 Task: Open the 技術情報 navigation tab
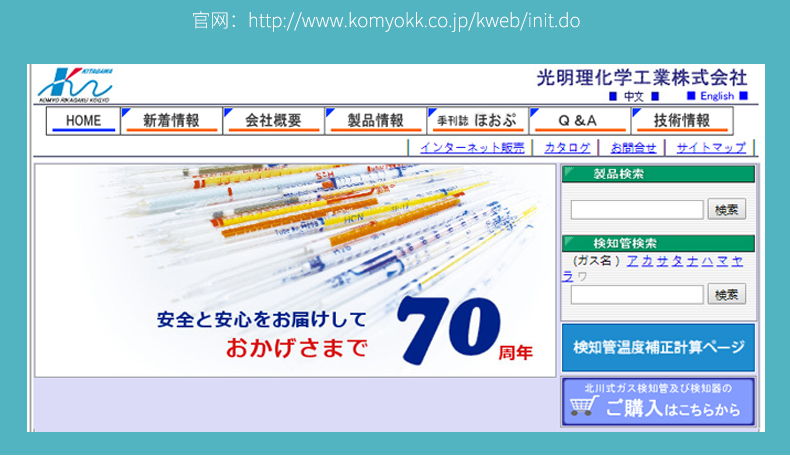pos(682,121)
